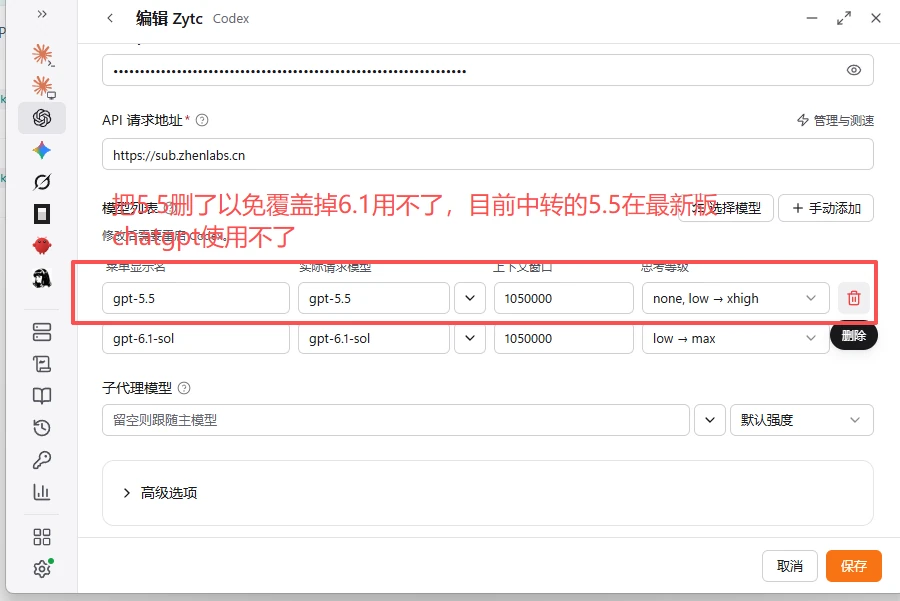
Task: Click the https://sub.zhenlabs.cn address field
Action: pos(488,154)
